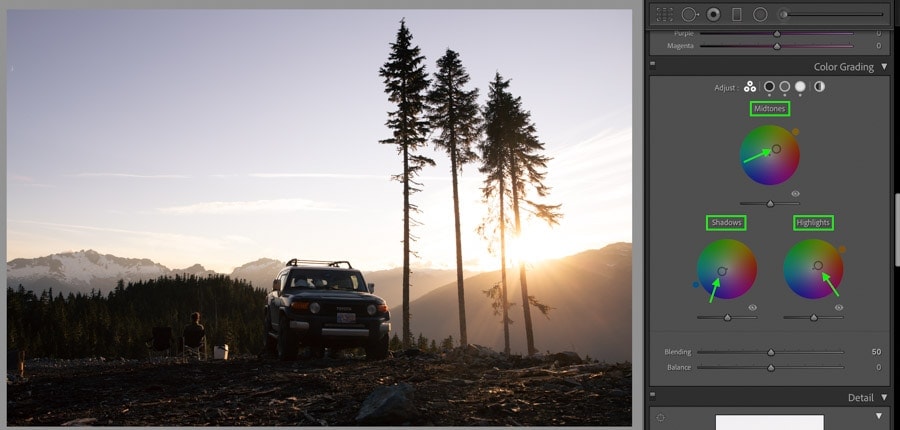The width and height of the screenshot is (900, 430).
Task: Switch Adjust to Midtones view
Action: (x=785, y=87)
